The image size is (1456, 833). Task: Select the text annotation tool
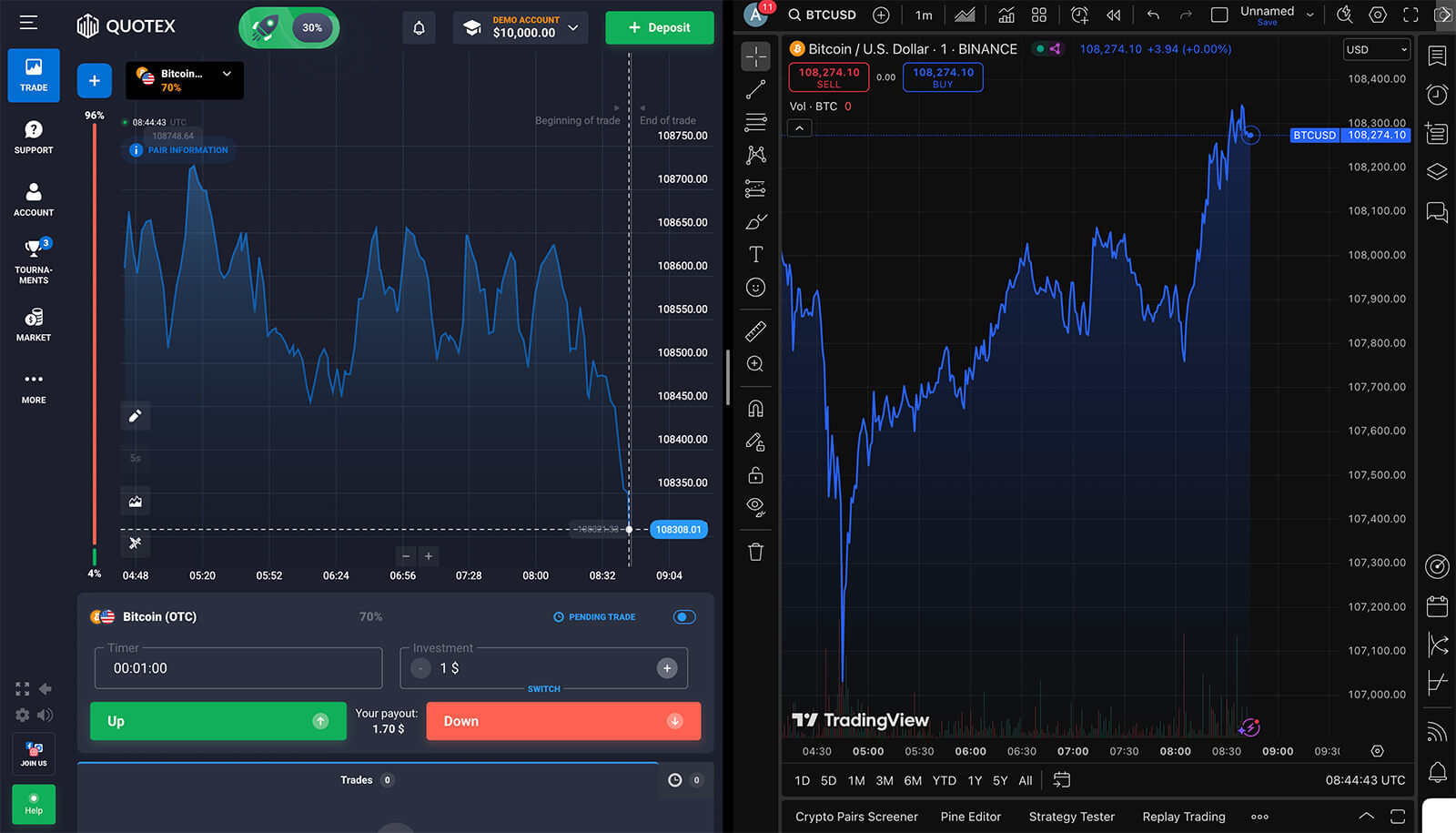(755, 254)
